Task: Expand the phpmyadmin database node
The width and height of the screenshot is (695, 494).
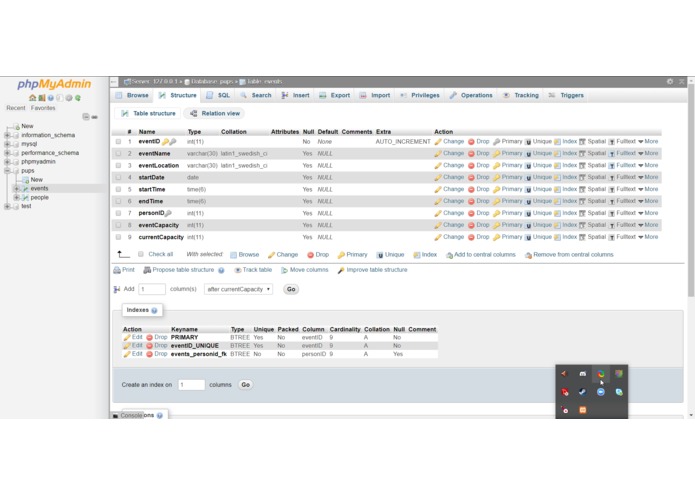Action: pyautogui.click(x=7, y=162)
